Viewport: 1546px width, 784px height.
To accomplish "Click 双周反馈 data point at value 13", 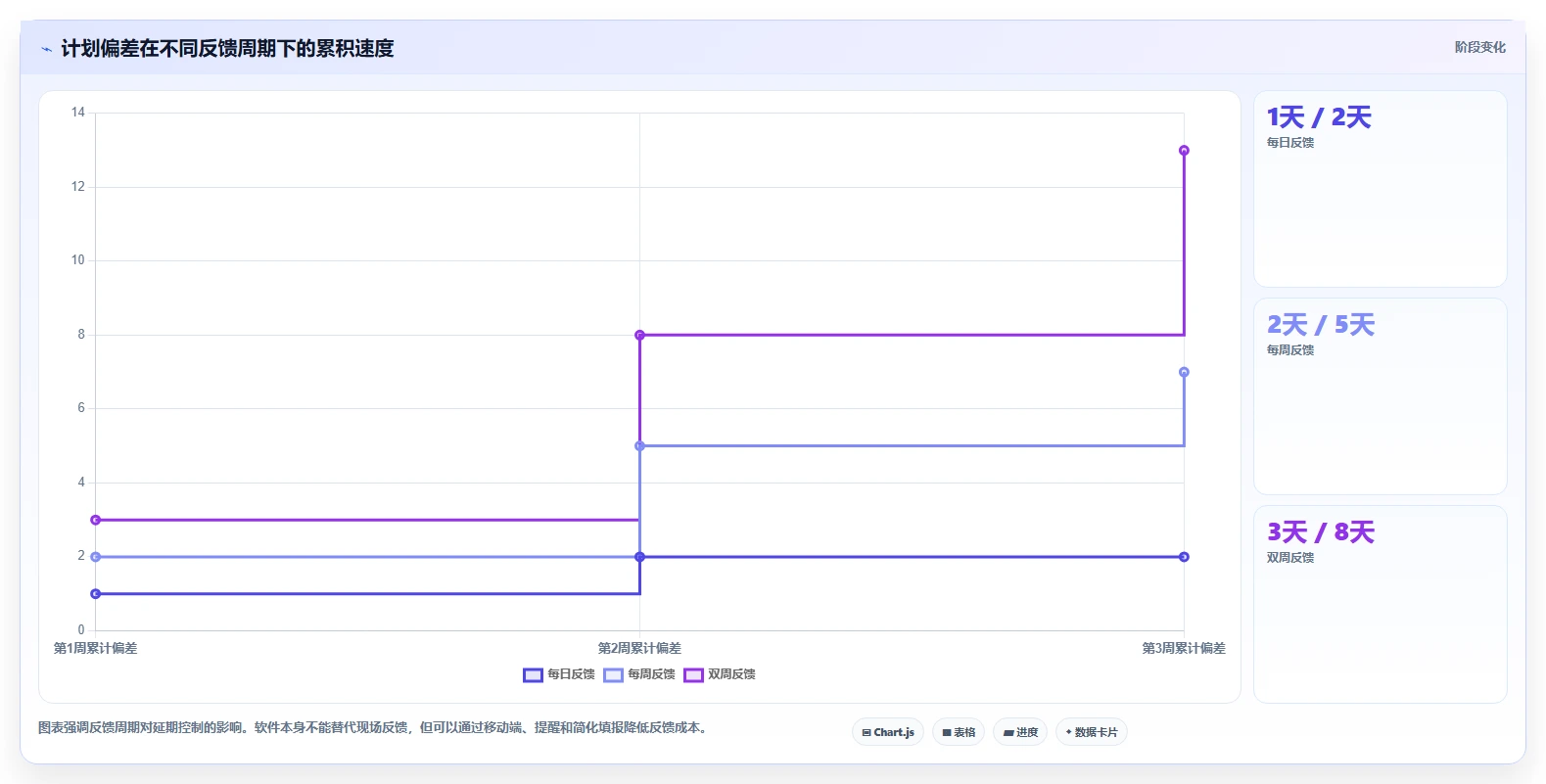I will pos(1184,151).
